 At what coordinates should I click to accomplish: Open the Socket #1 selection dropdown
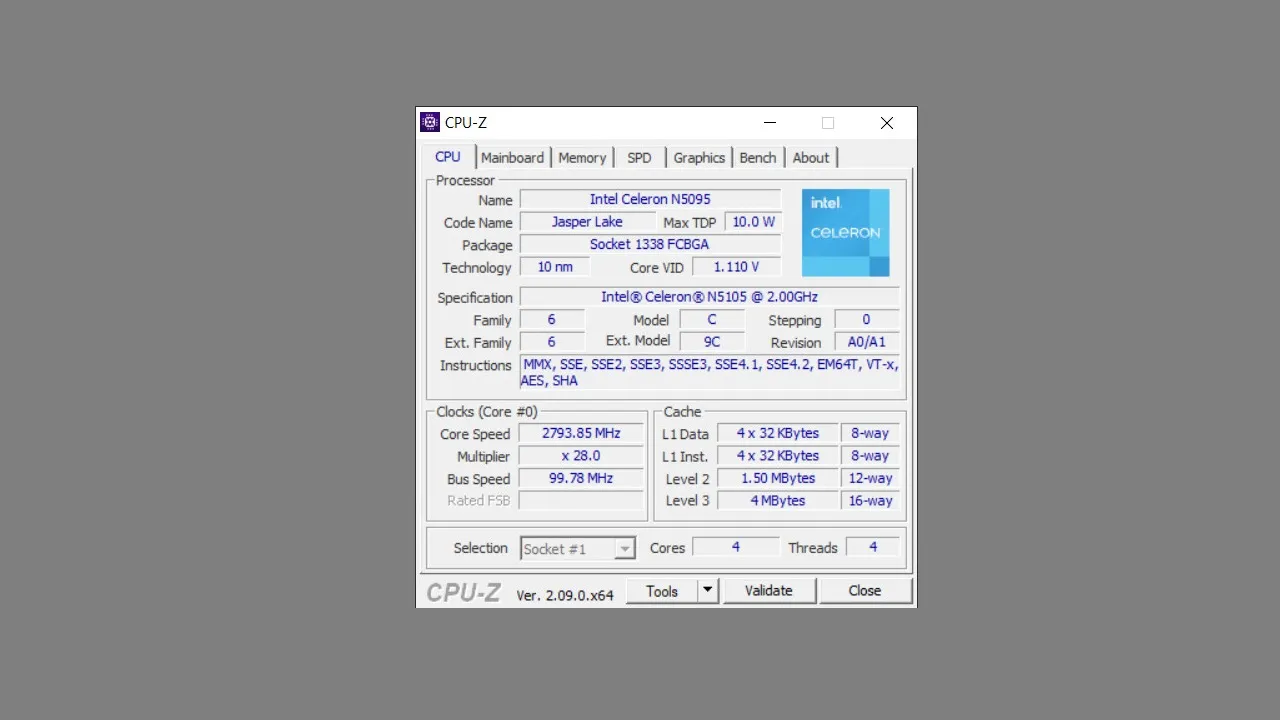pos(625,548)
